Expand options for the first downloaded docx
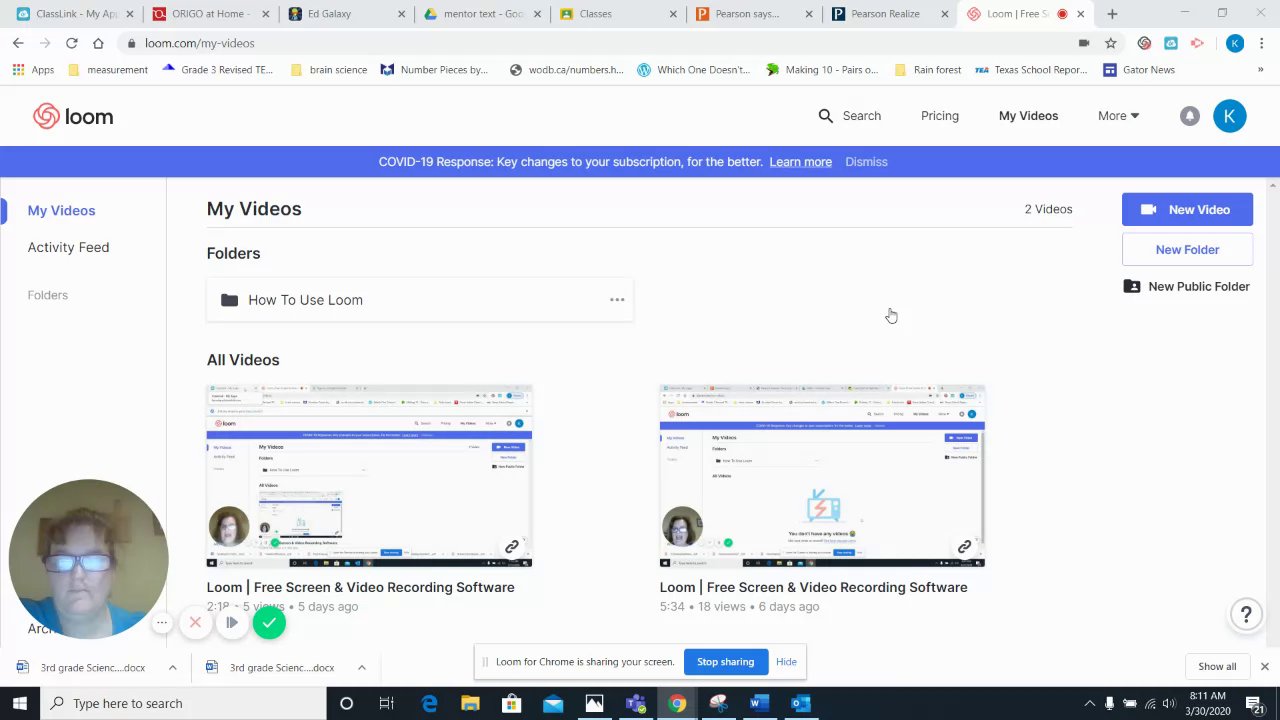The width and height of the screenshot is (1280, 720). [x=172, y=667]
